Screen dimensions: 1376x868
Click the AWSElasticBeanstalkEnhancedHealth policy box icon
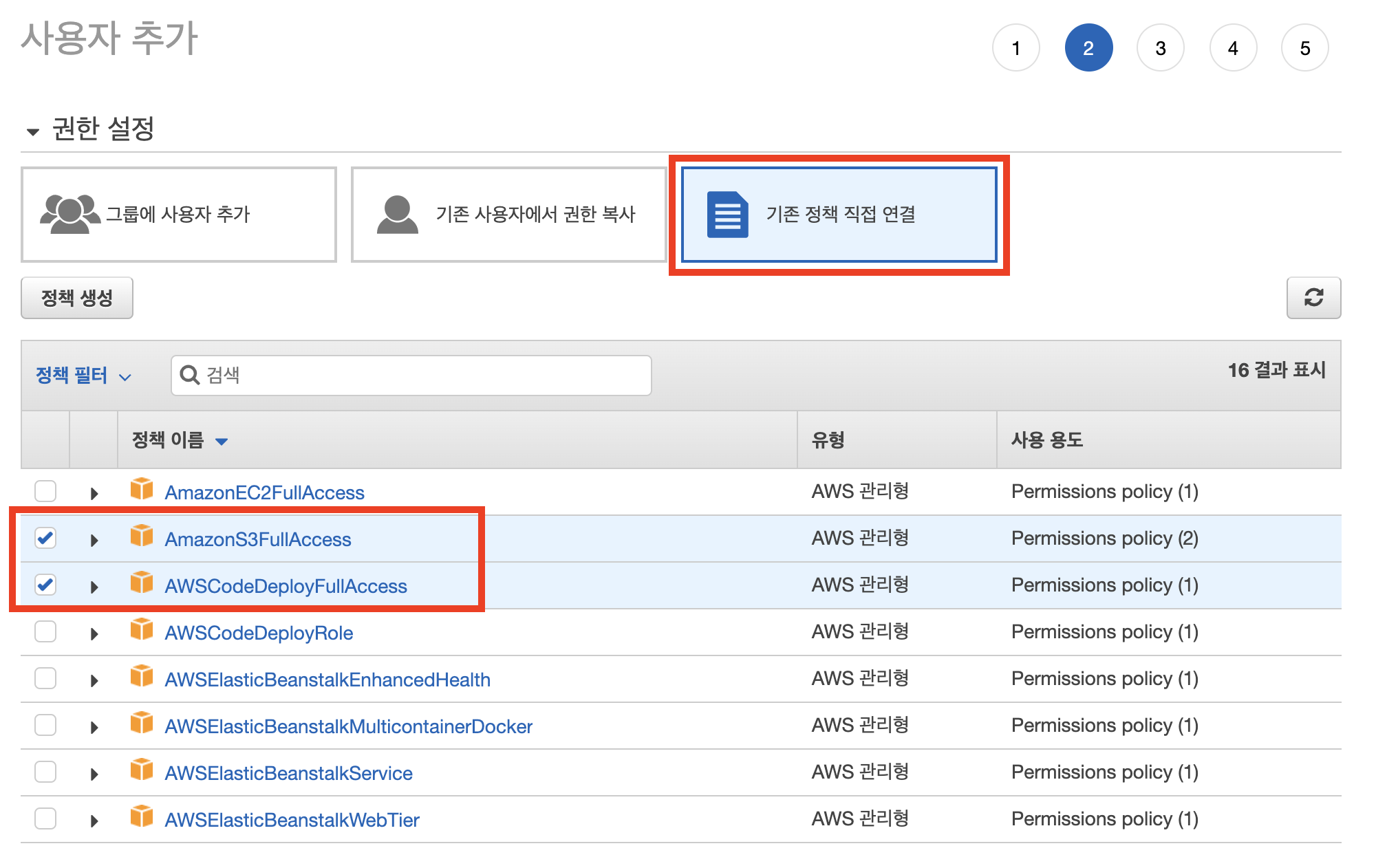pos(142,676)
